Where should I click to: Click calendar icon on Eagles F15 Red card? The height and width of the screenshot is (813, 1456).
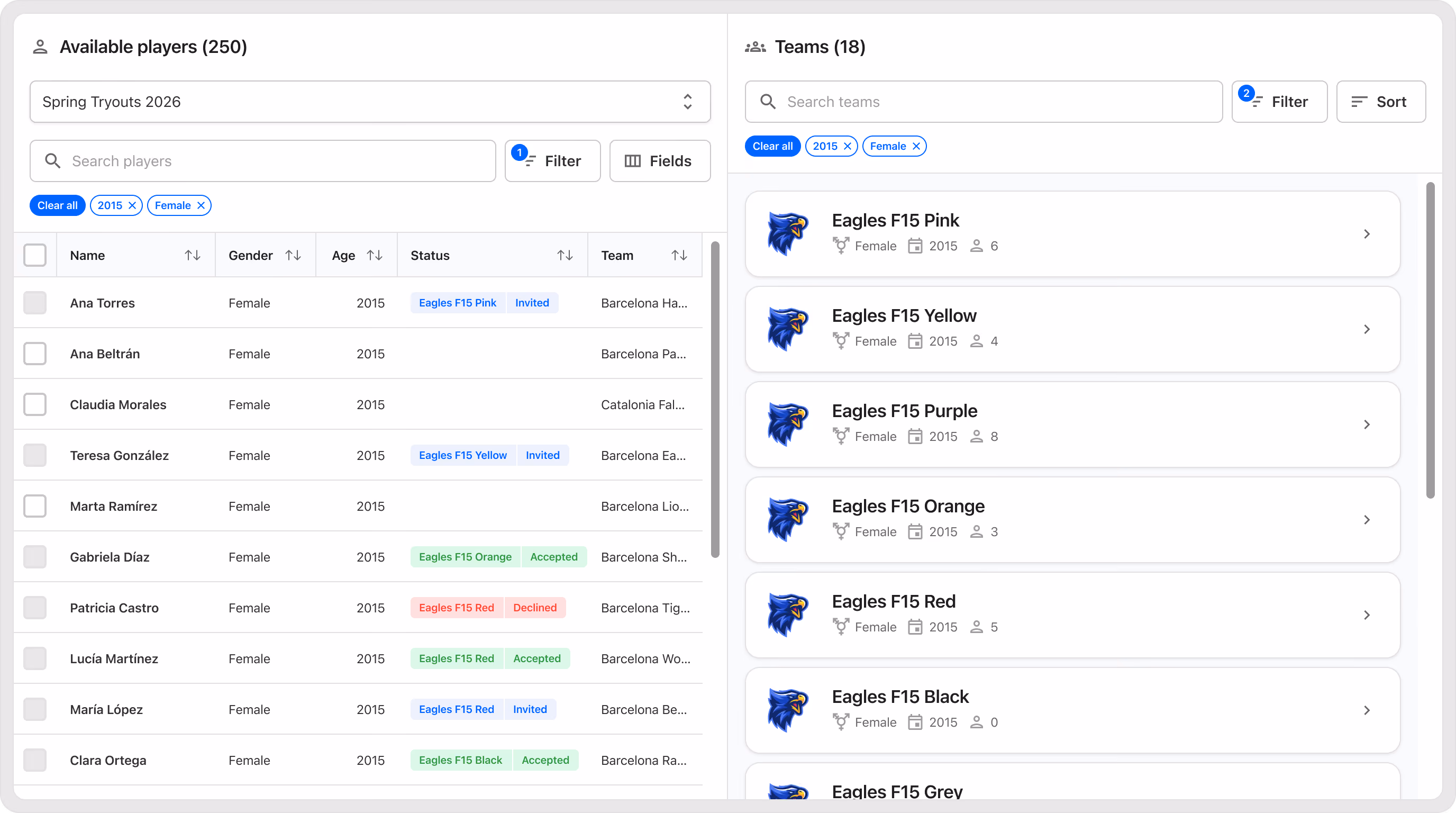tap(915, 627)
